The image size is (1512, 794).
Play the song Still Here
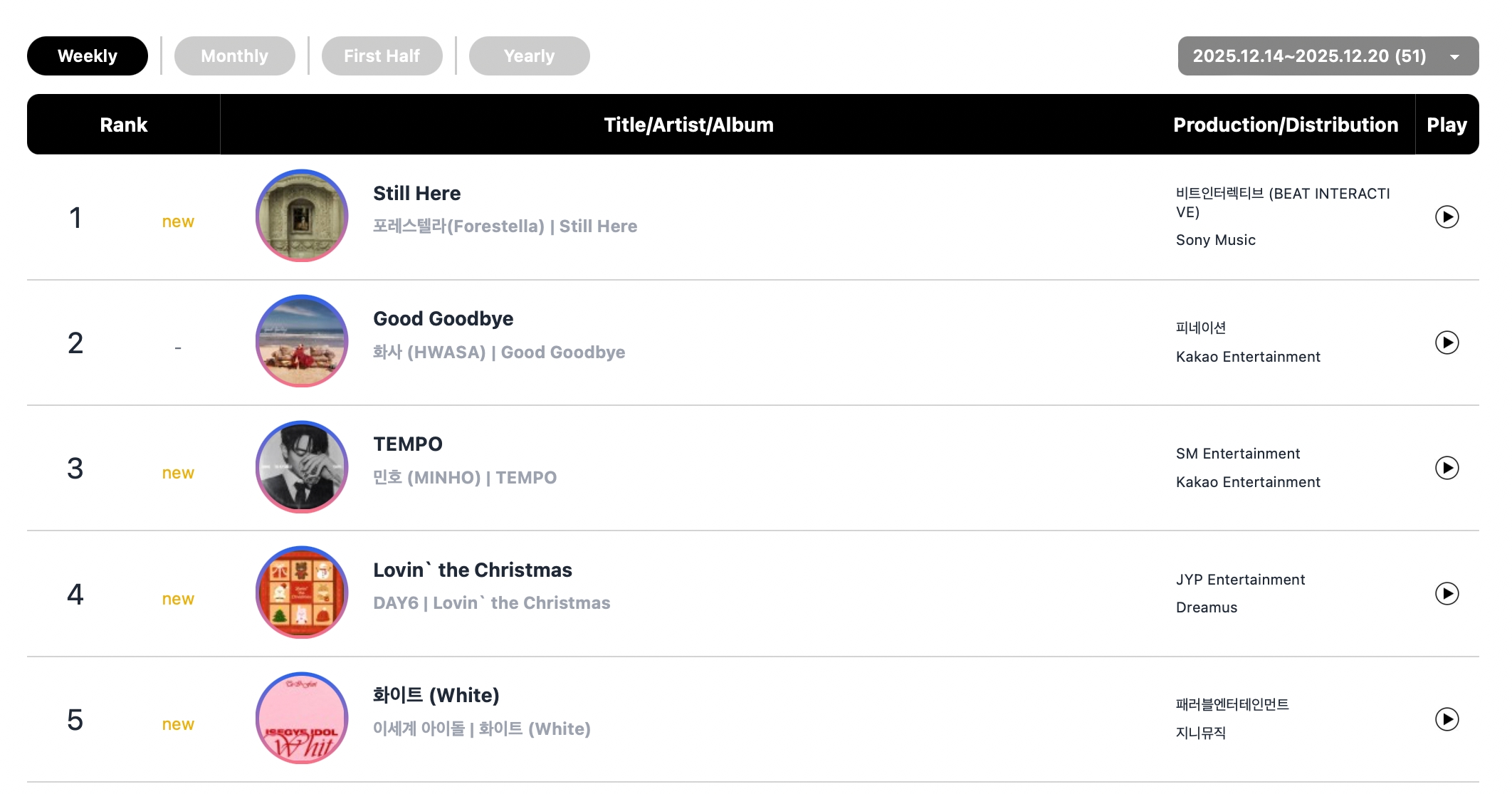pyautogui.click(x=1447, y=216)
